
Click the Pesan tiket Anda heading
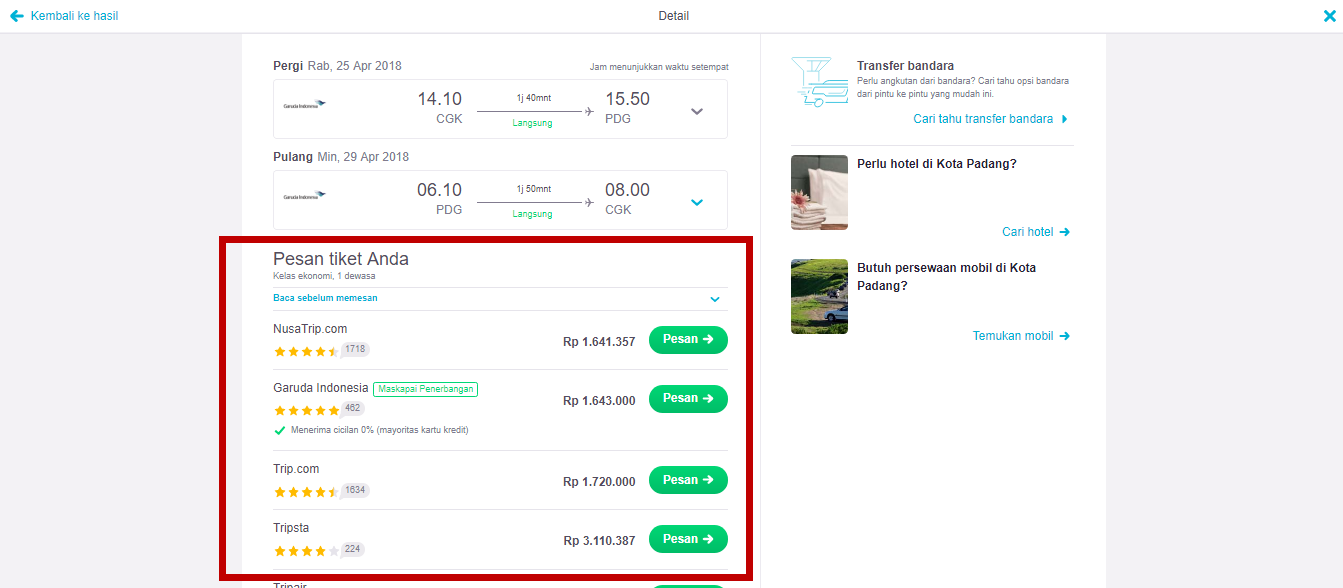tap(341, 259)
